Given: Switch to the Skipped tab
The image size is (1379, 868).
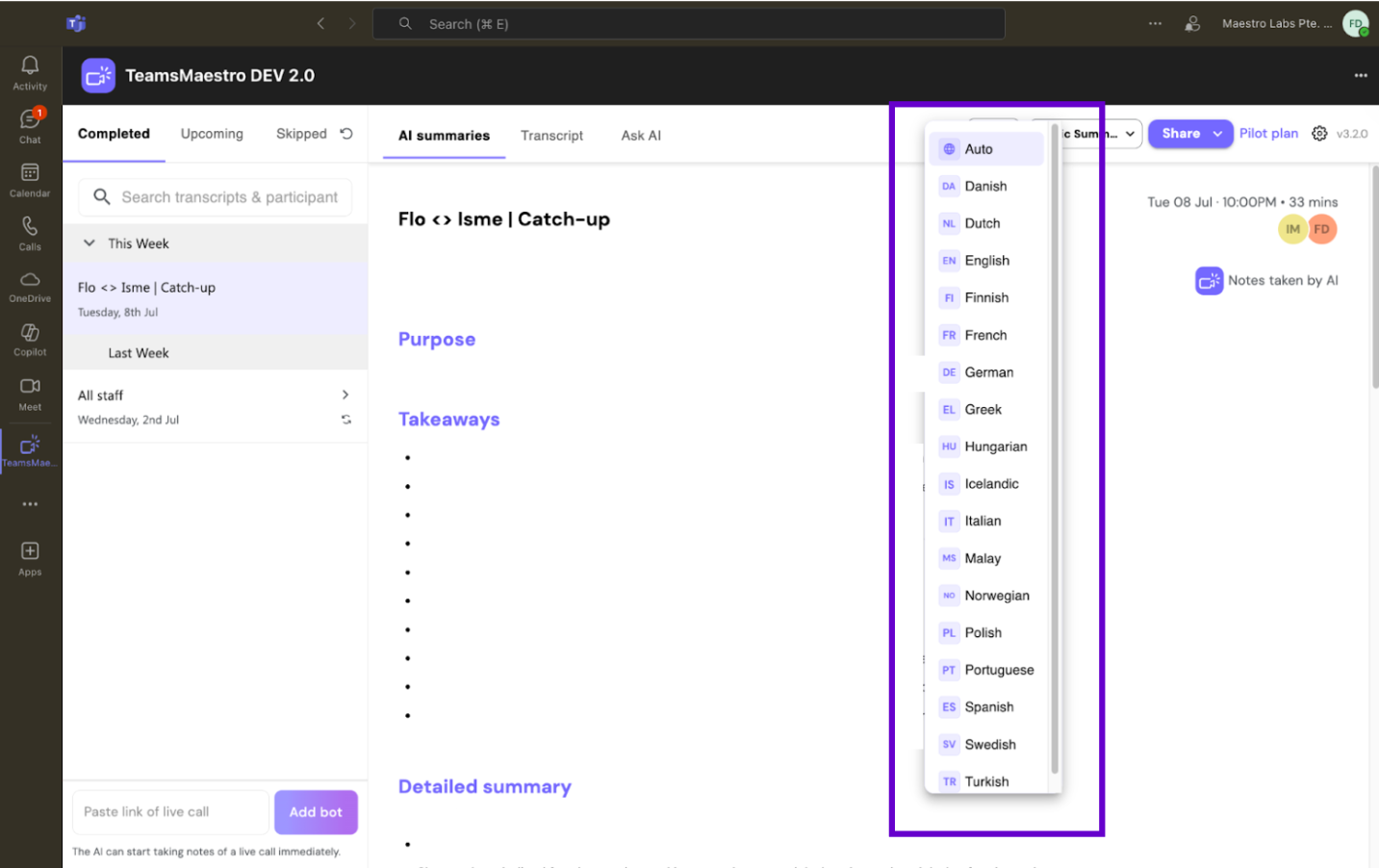Looking at the screenshot, I should pos(301,134).
